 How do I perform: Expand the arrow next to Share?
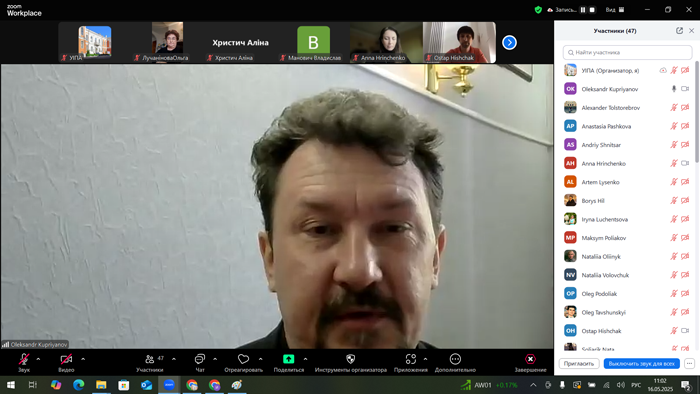[305, 359]
